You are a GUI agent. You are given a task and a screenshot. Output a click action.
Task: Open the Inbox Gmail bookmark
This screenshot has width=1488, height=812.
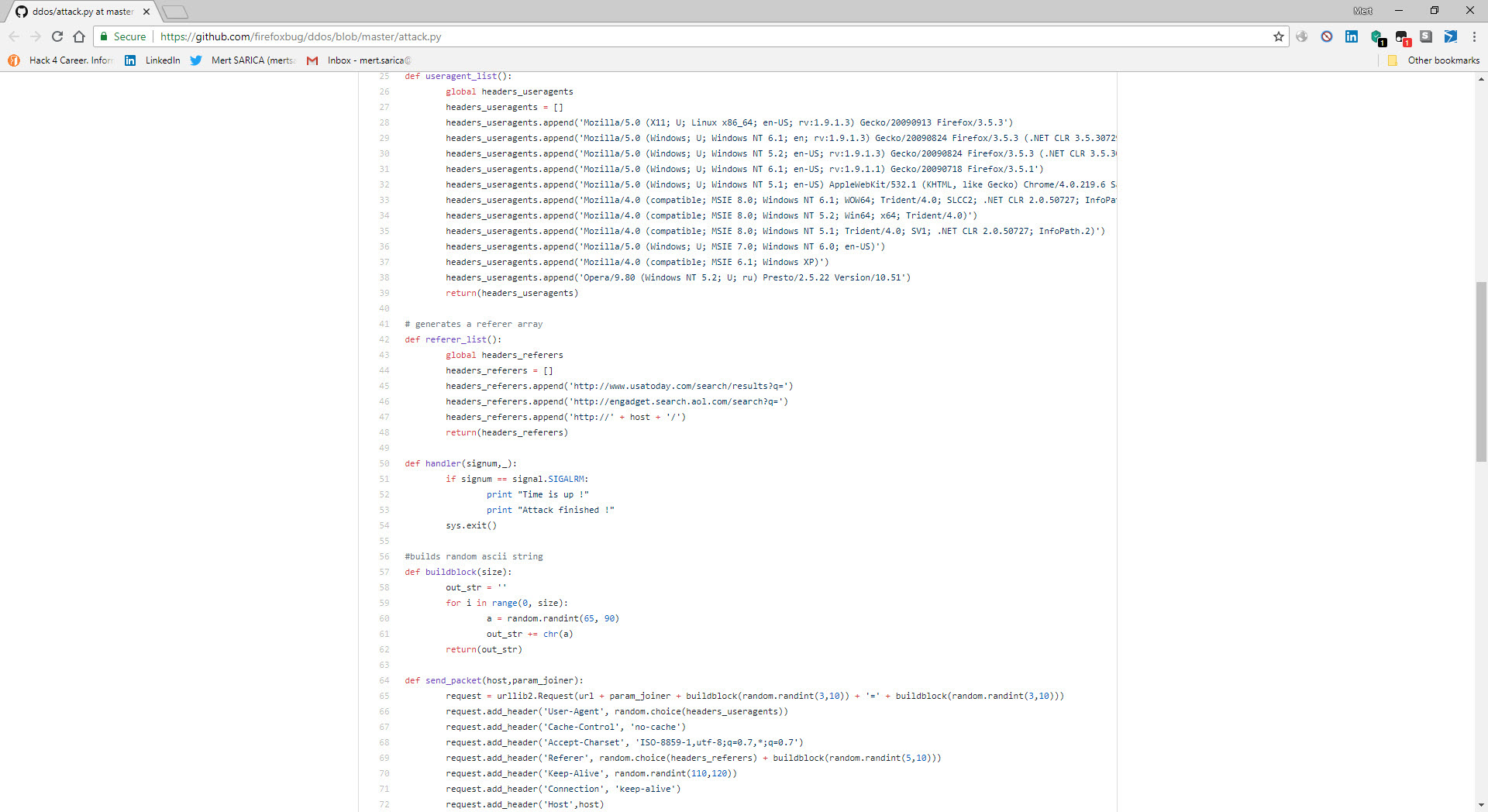click(x=359, y=60)
